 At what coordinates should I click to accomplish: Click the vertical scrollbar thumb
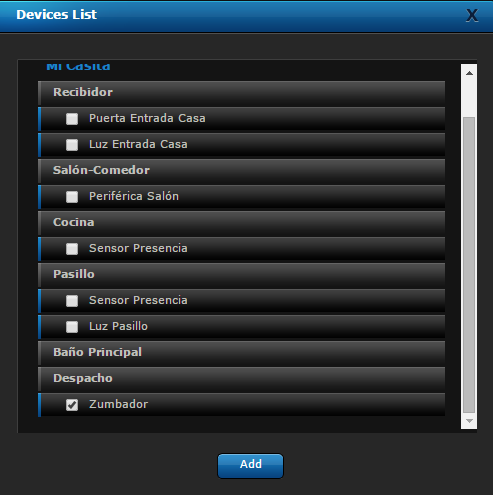[469, 265]
